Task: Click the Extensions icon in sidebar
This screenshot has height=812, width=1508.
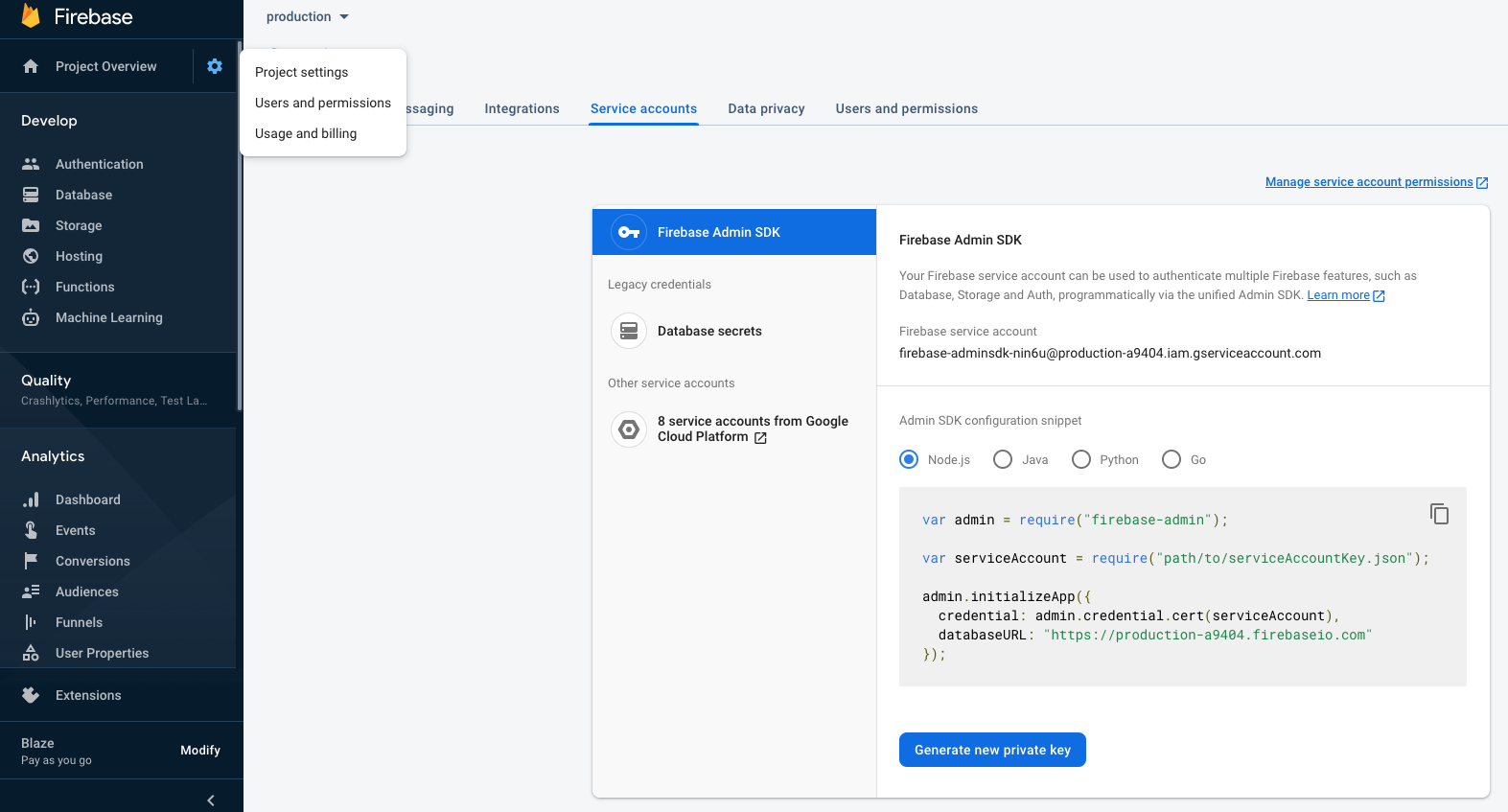Action: (31, 695)
